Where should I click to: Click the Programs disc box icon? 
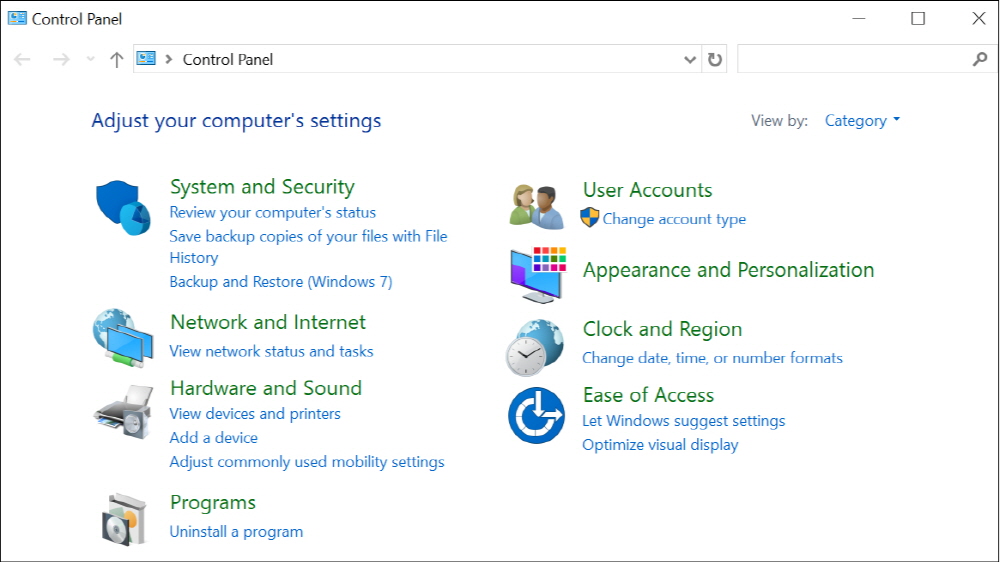pos(125,518)
